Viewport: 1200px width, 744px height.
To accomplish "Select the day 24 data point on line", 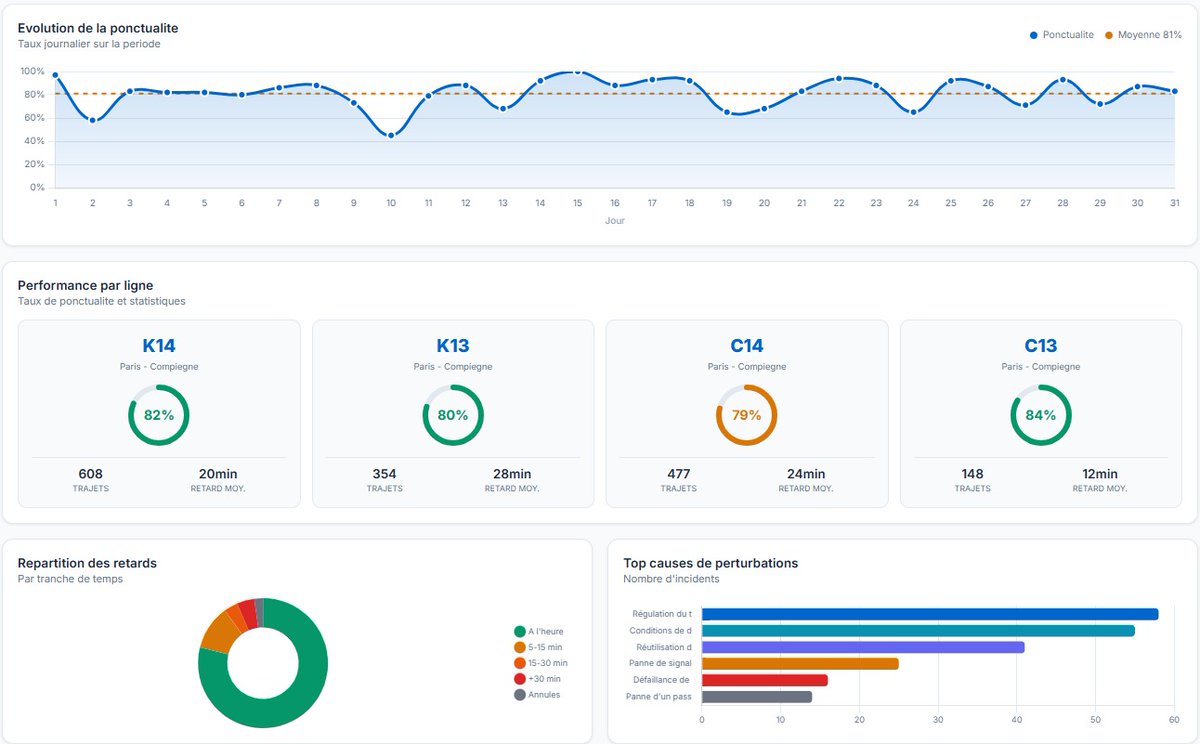I will point(913,112).
